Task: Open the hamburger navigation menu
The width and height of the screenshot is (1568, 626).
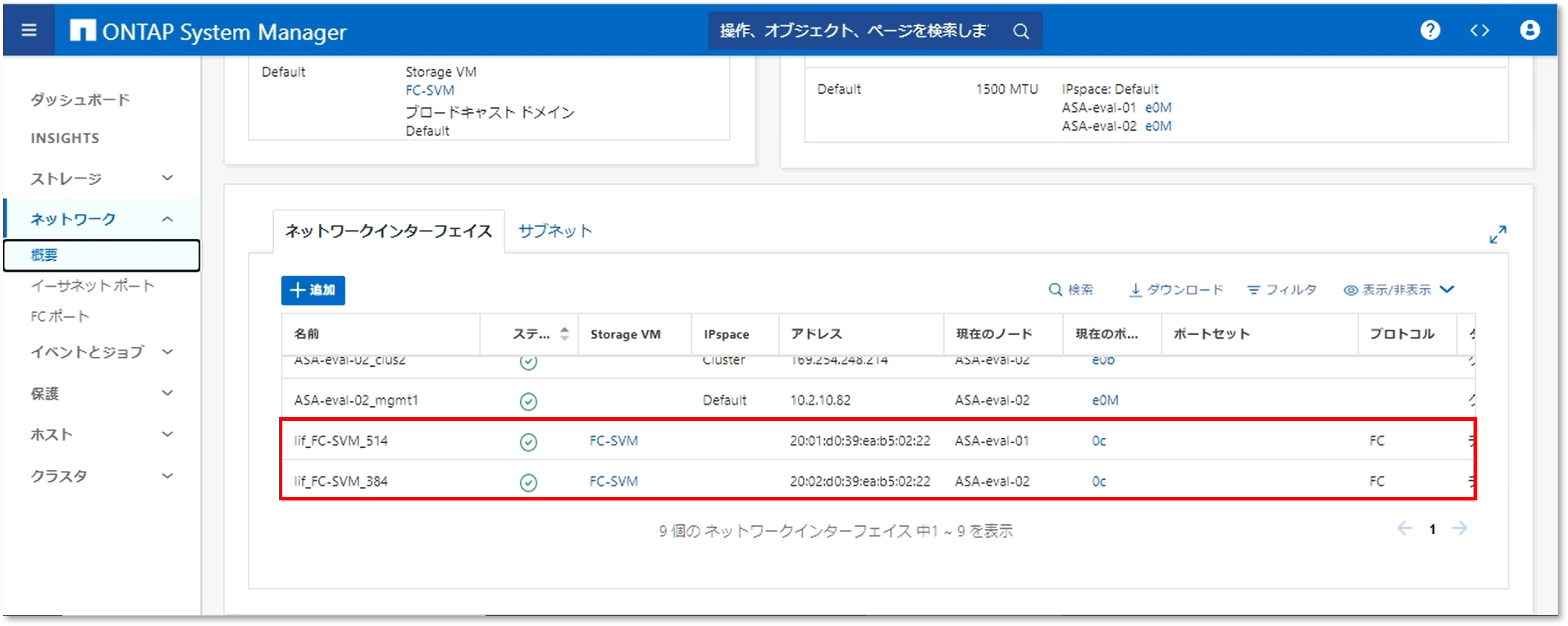Action: tap(29, 30)
